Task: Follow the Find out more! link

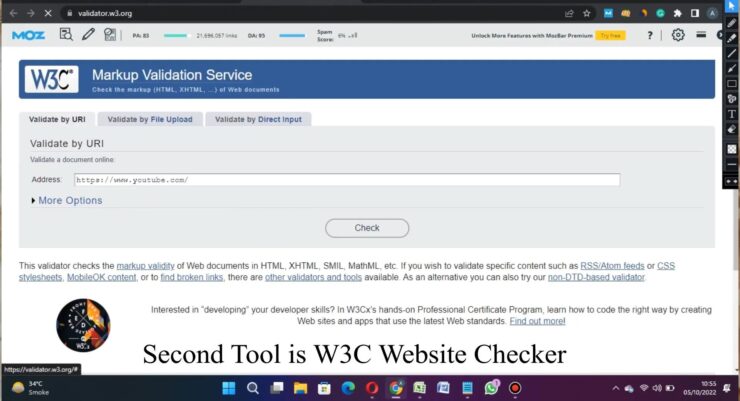Action: (x=538, y=321)
